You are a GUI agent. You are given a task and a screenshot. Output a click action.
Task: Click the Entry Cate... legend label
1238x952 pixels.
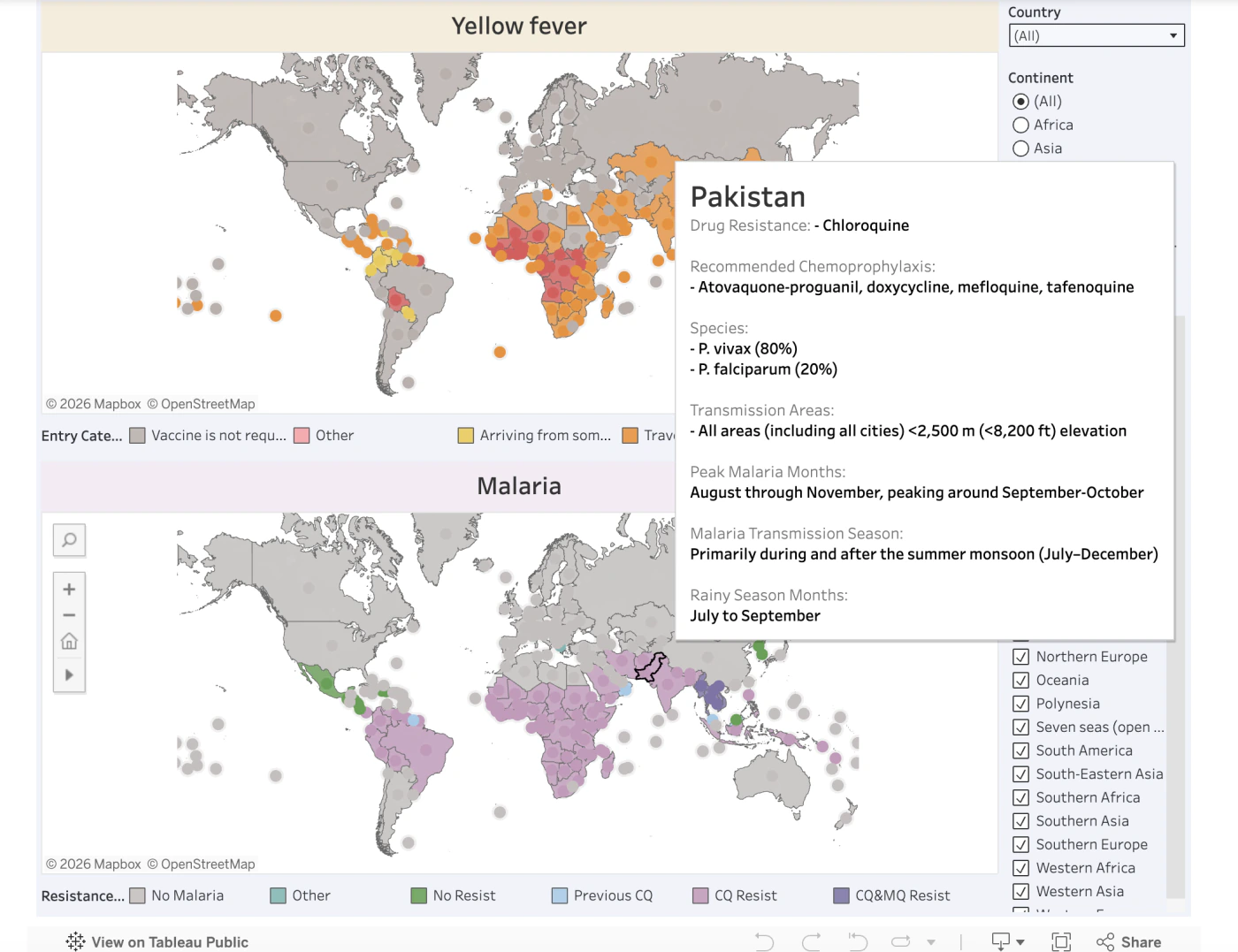pos(81,436)
